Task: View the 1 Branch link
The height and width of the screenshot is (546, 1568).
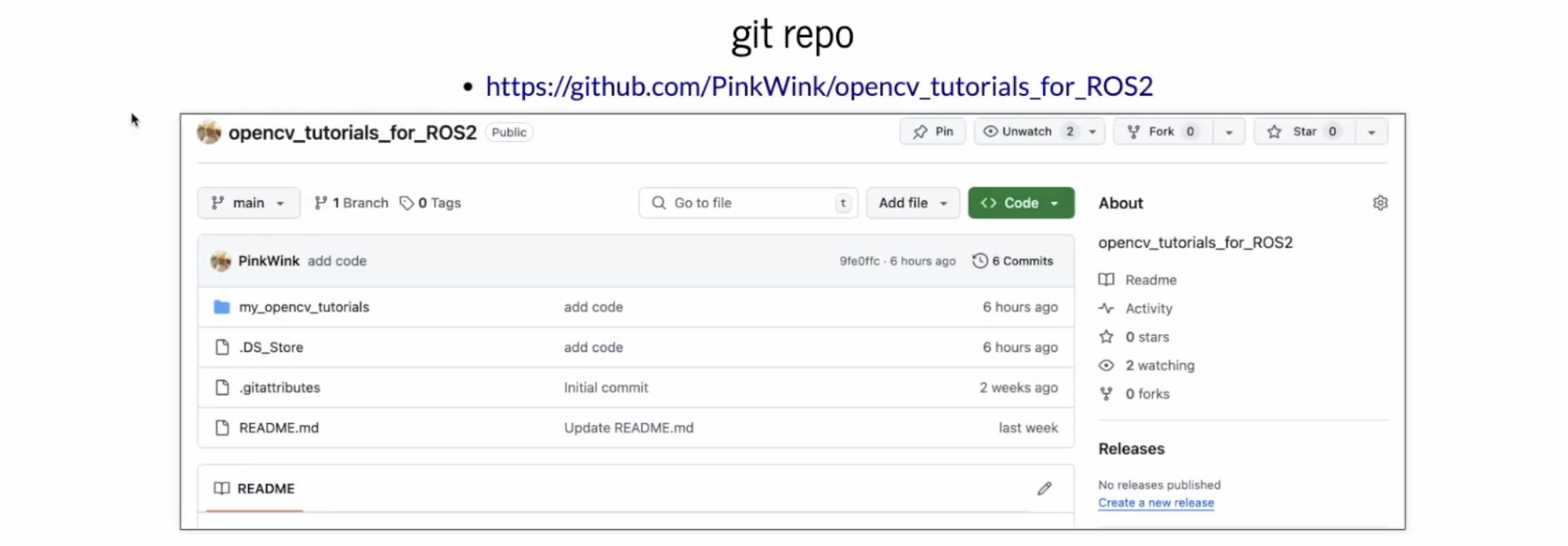Action: [x=351, y=203]
